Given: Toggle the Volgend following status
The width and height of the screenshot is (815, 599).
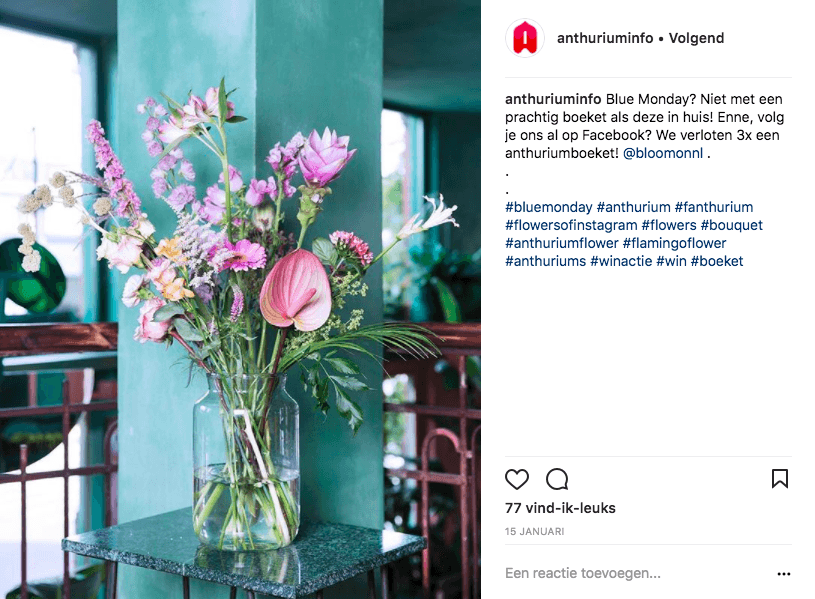Looking at the screenshot, I should pyautogui.click(x=696, y=38).
